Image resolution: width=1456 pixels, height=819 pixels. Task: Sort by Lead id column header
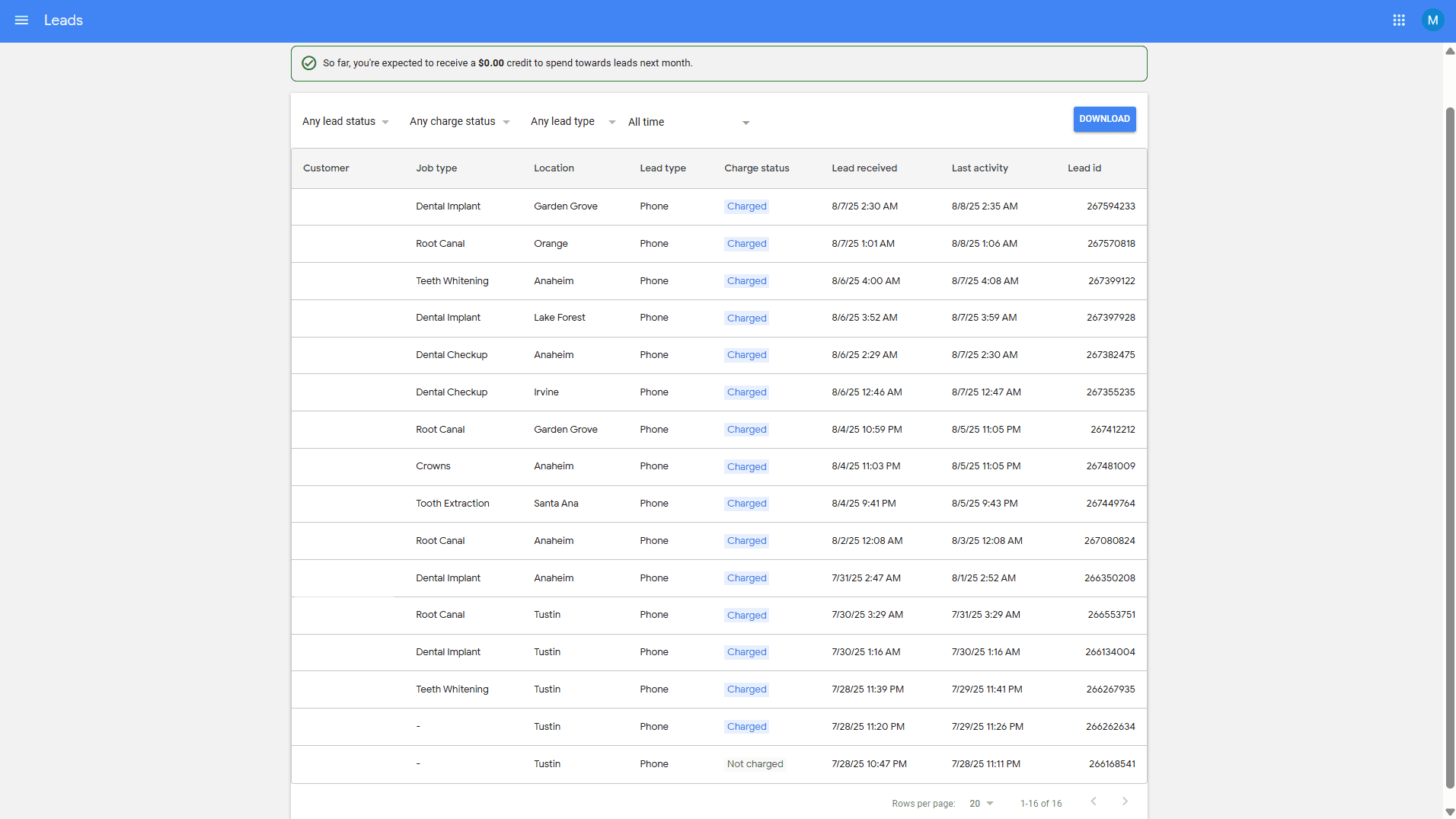click(x=1084, y=168)
